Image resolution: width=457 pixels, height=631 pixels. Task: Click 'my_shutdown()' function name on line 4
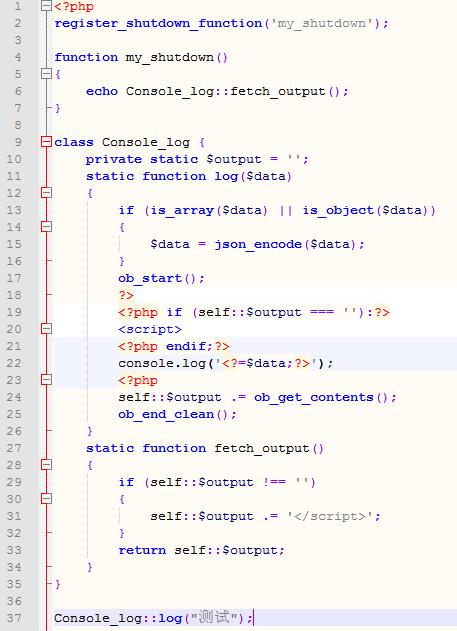[x=177, y=57]
